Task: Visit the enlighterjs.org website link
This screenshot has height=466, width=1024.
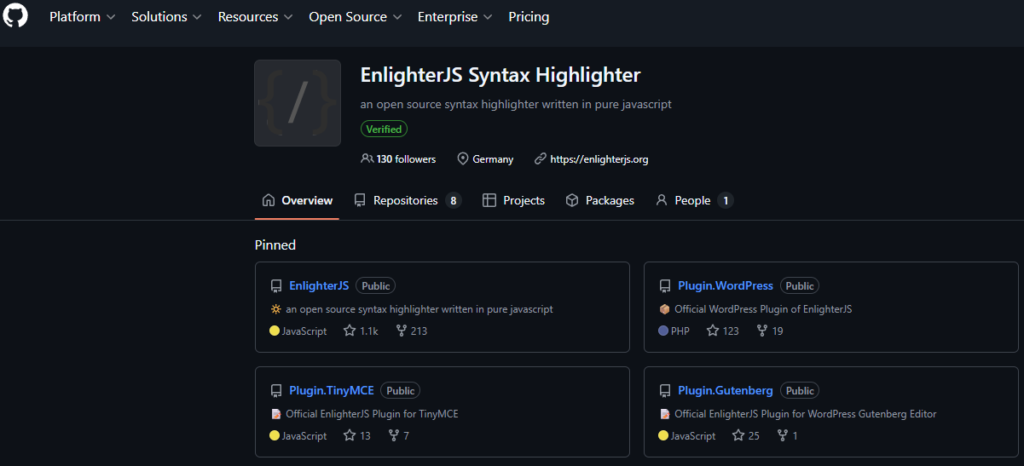Action: click(599, 159)
